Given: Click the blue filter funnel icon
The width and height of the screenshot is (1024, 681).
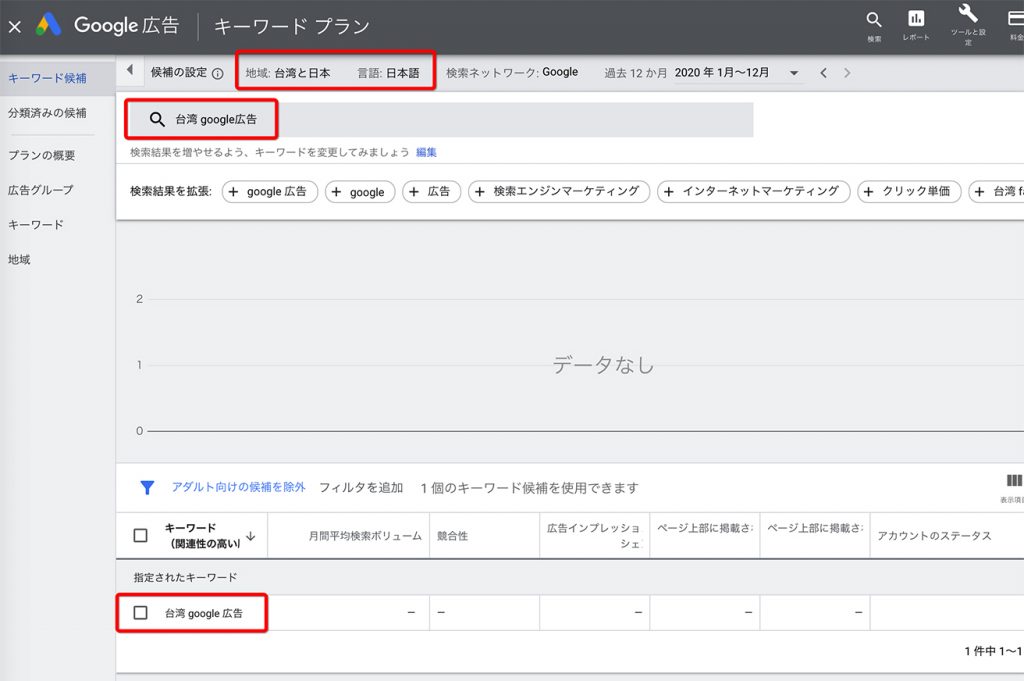Looking at the screenshot, I should coord(148,488).
